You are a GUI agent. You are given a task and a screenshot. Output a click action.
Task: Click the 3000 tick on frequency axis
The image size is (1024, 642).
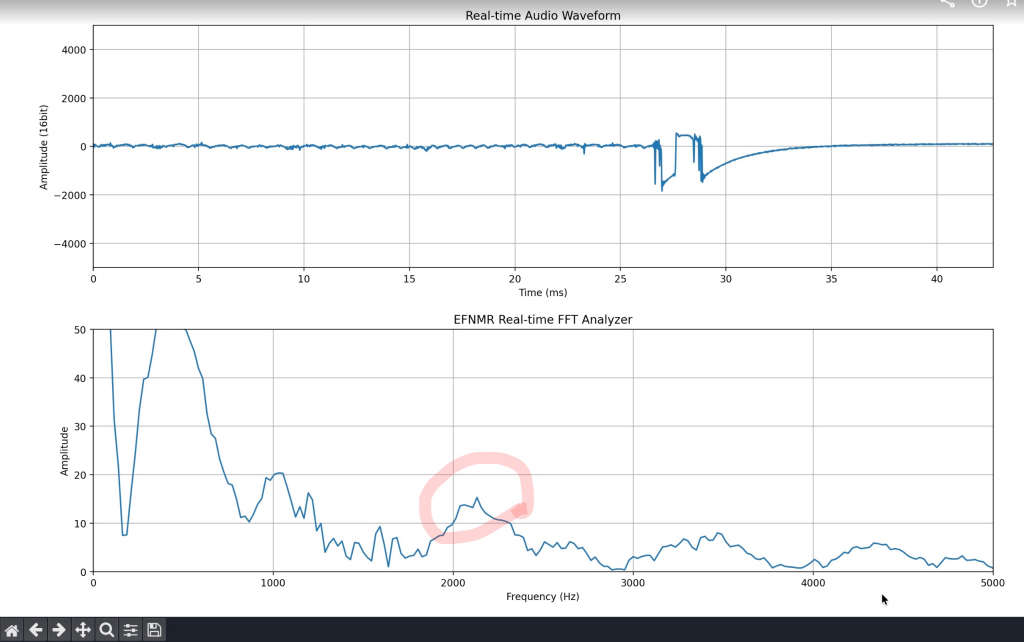coord(633,583)
